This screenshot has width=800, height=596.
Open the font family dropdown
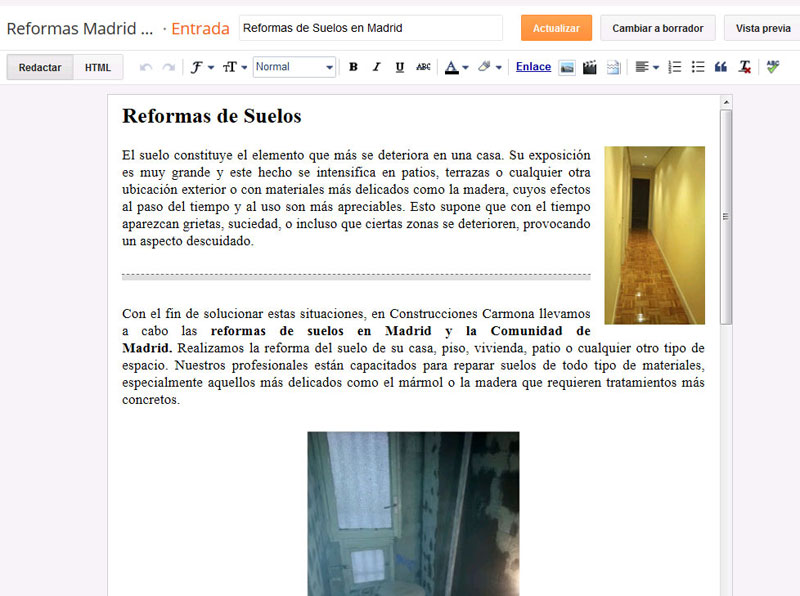click(202, 67)
